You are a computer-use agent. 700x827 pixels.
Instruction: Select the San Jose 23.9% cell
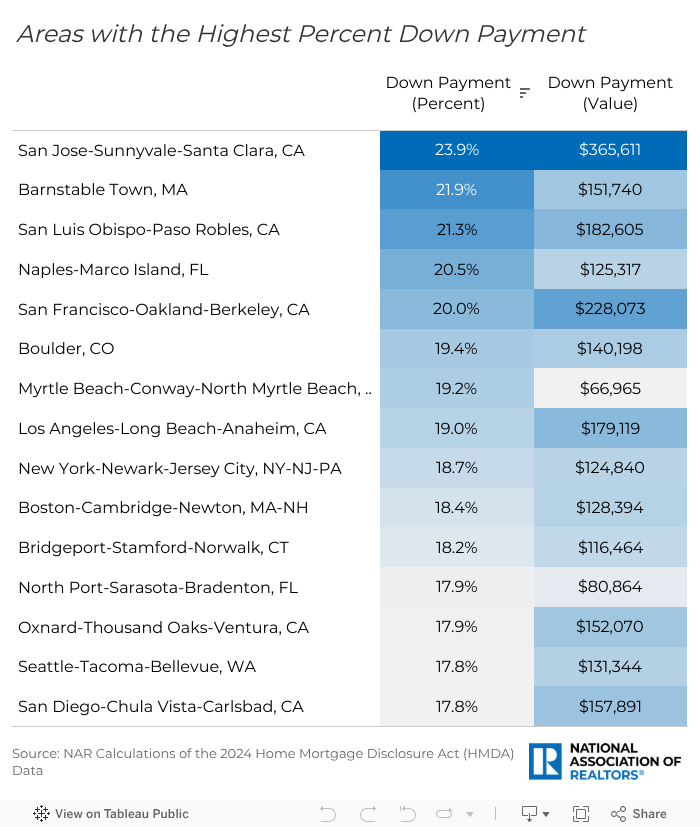coord(457,150)
